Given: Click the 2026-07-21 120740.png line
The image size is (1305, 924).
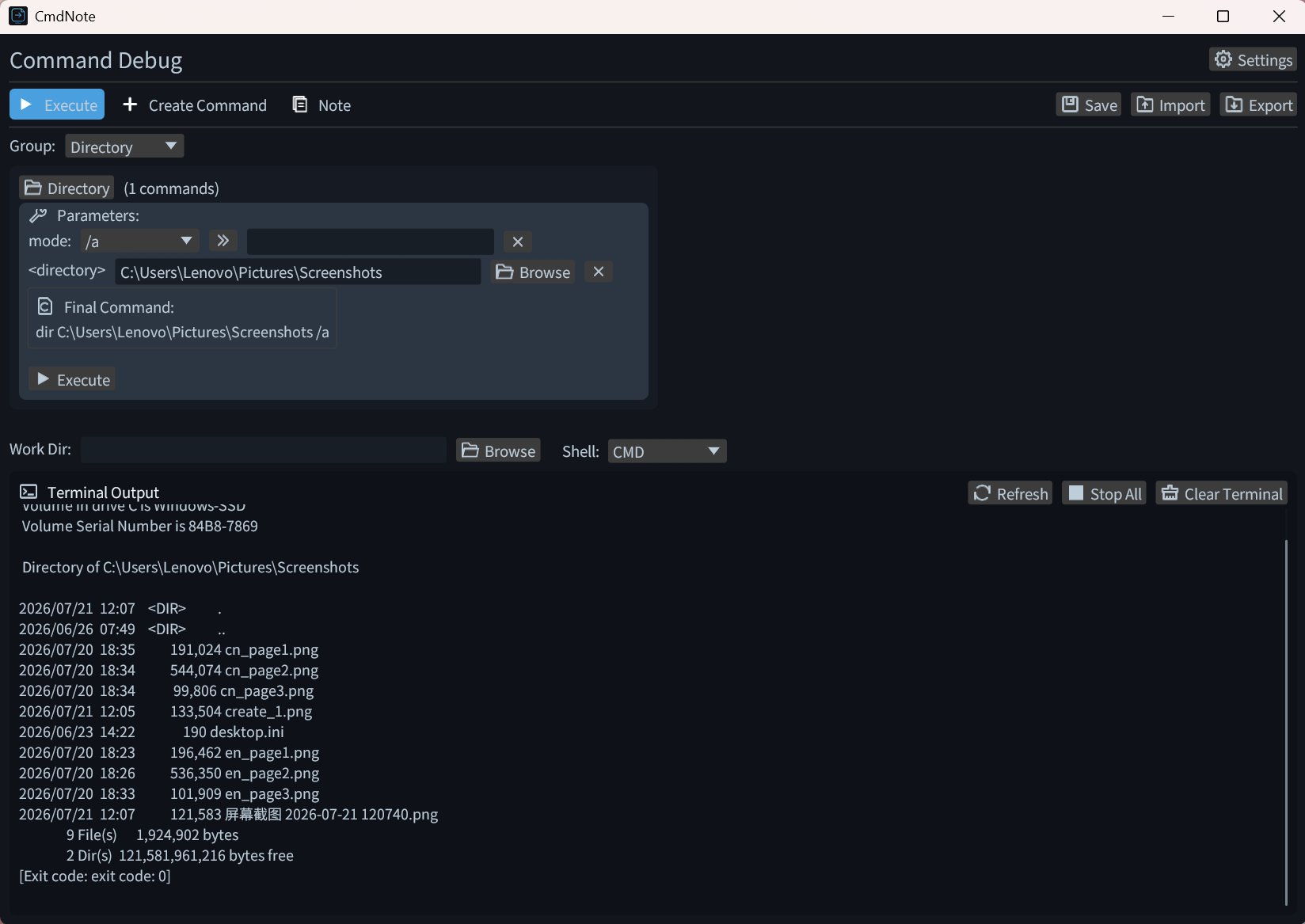Looking at the screenshot, I should (x=228, y=814).
